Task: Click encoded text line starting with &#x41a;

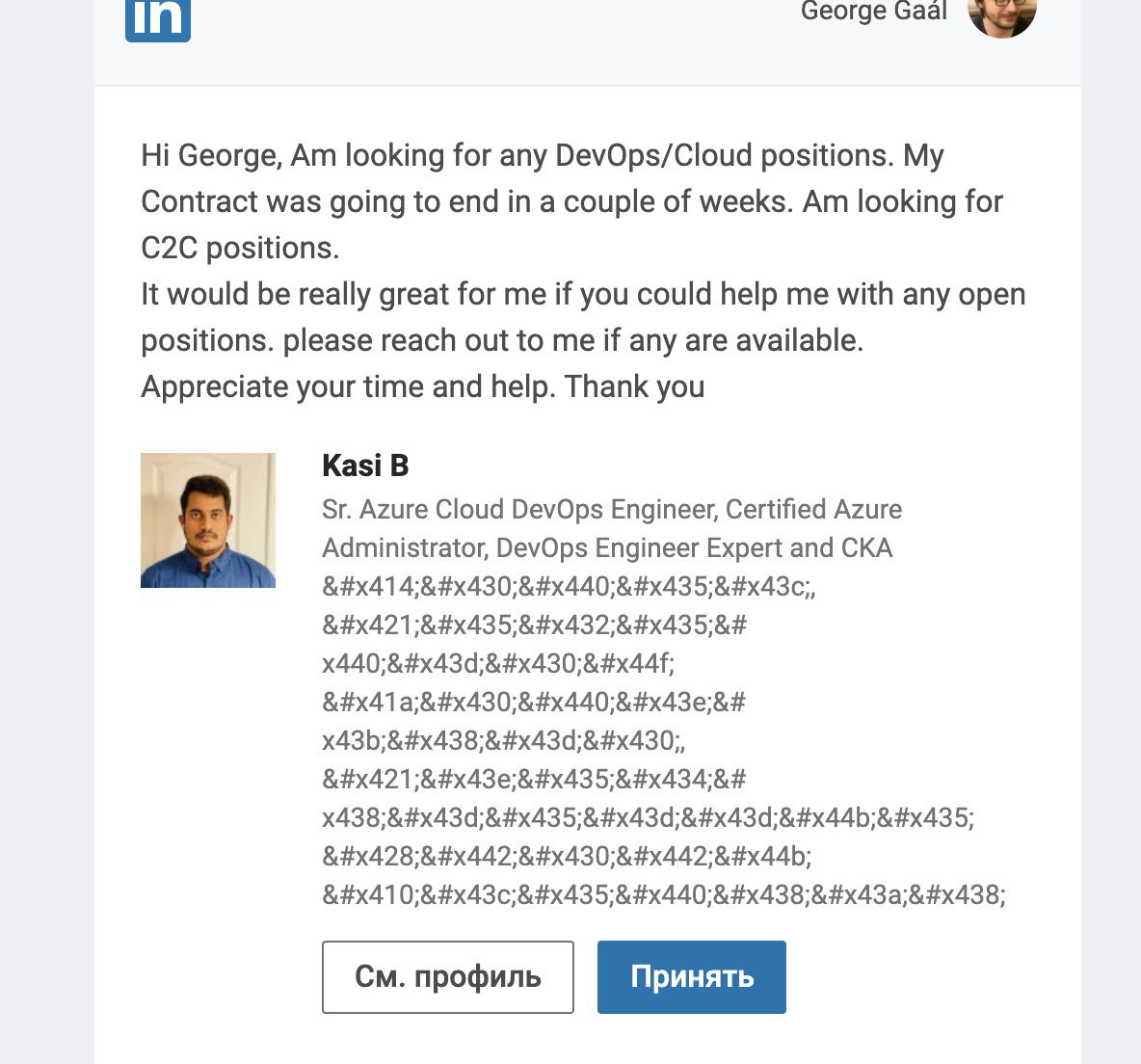Action: (x=534, y=702)
